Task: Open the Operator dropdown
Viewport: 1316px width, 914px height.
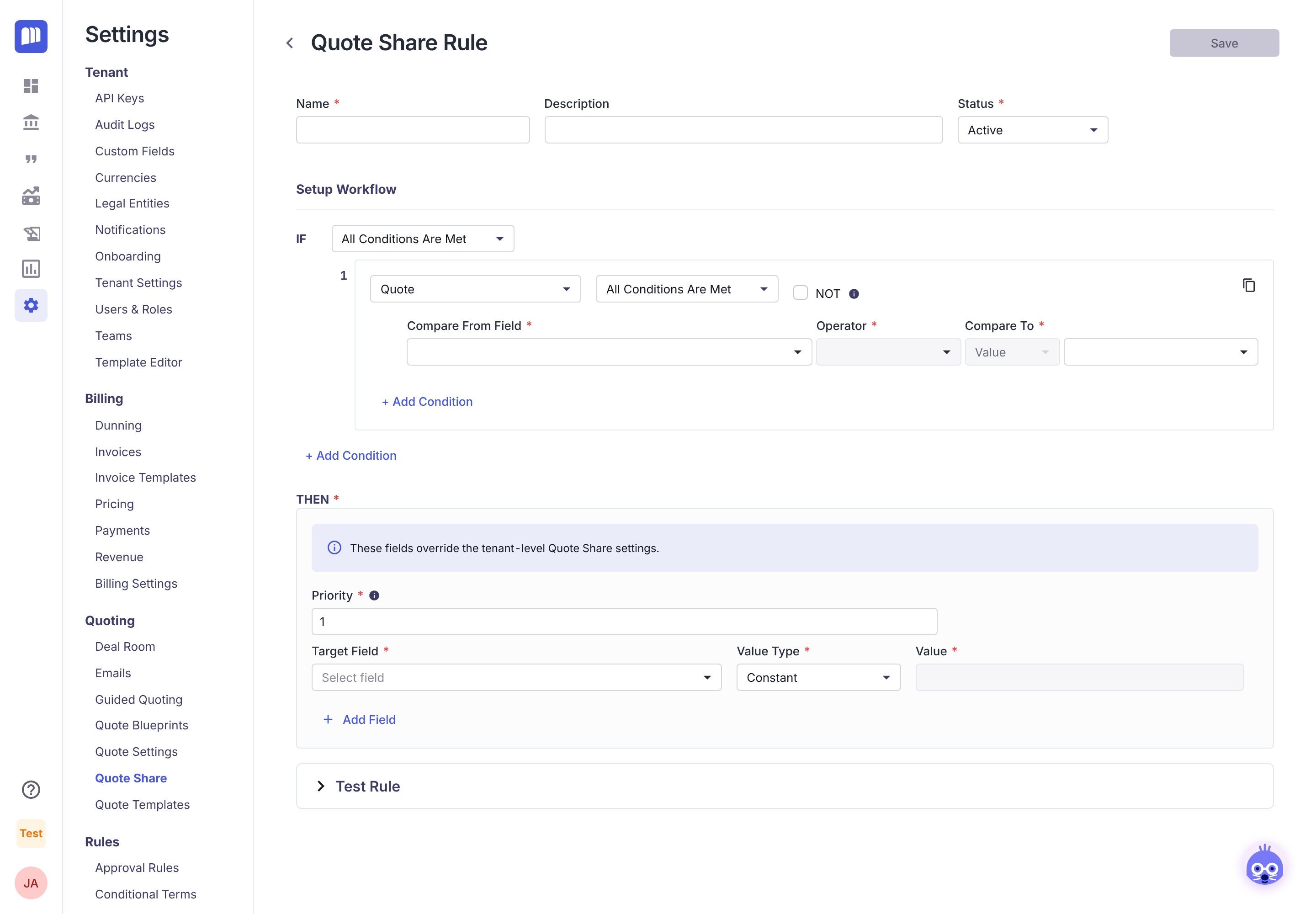Action: pyautogui.click(x=888, y=352)
